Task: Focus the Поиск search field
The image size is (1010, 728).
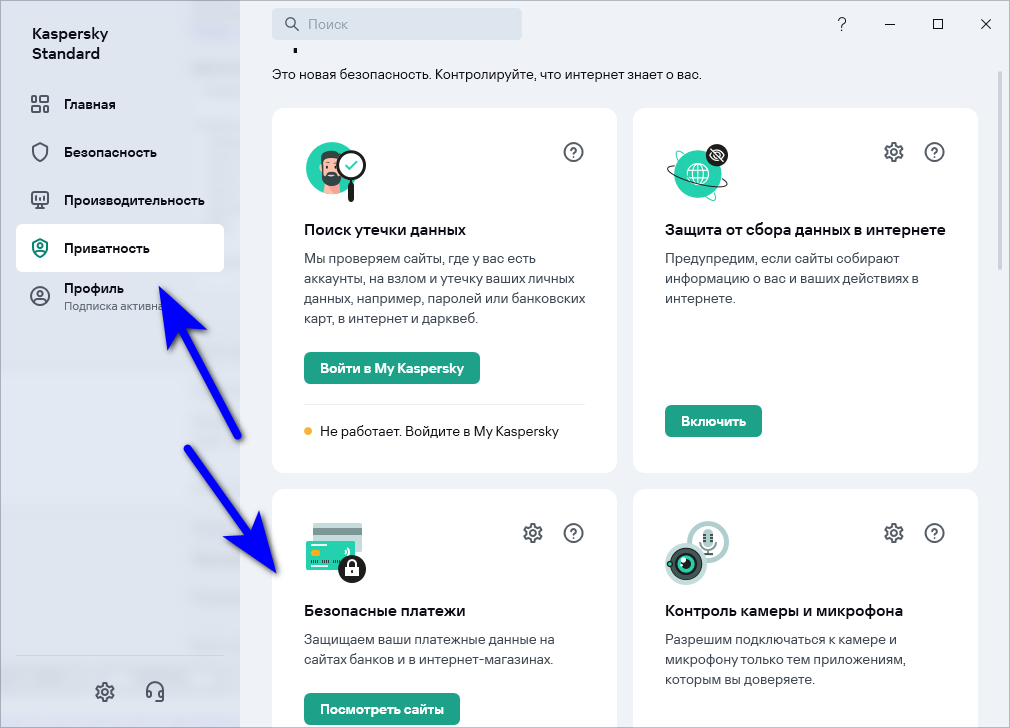Action: point(397,24)
